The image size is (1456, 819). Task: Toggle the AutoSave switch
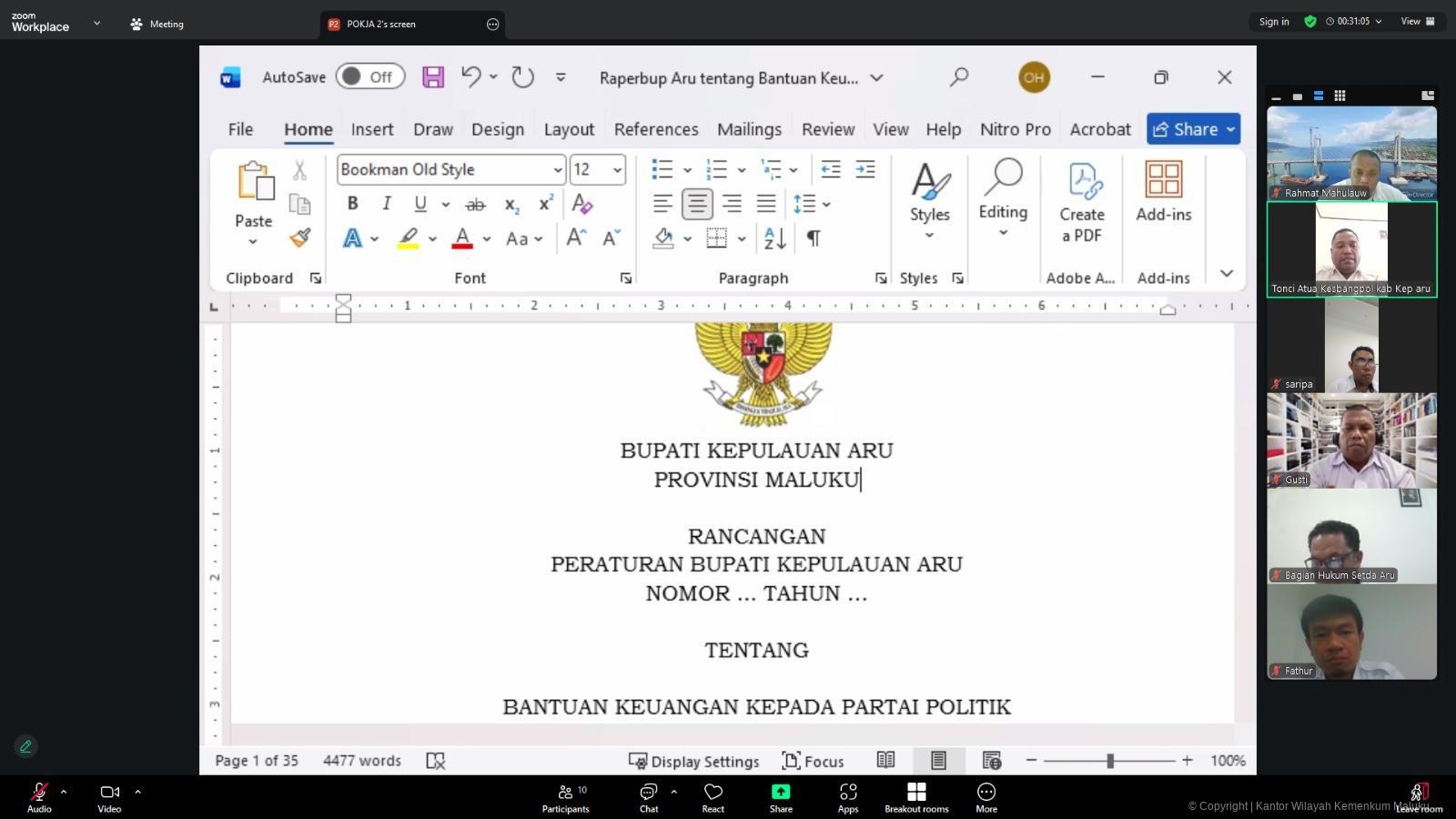point(369,77)
